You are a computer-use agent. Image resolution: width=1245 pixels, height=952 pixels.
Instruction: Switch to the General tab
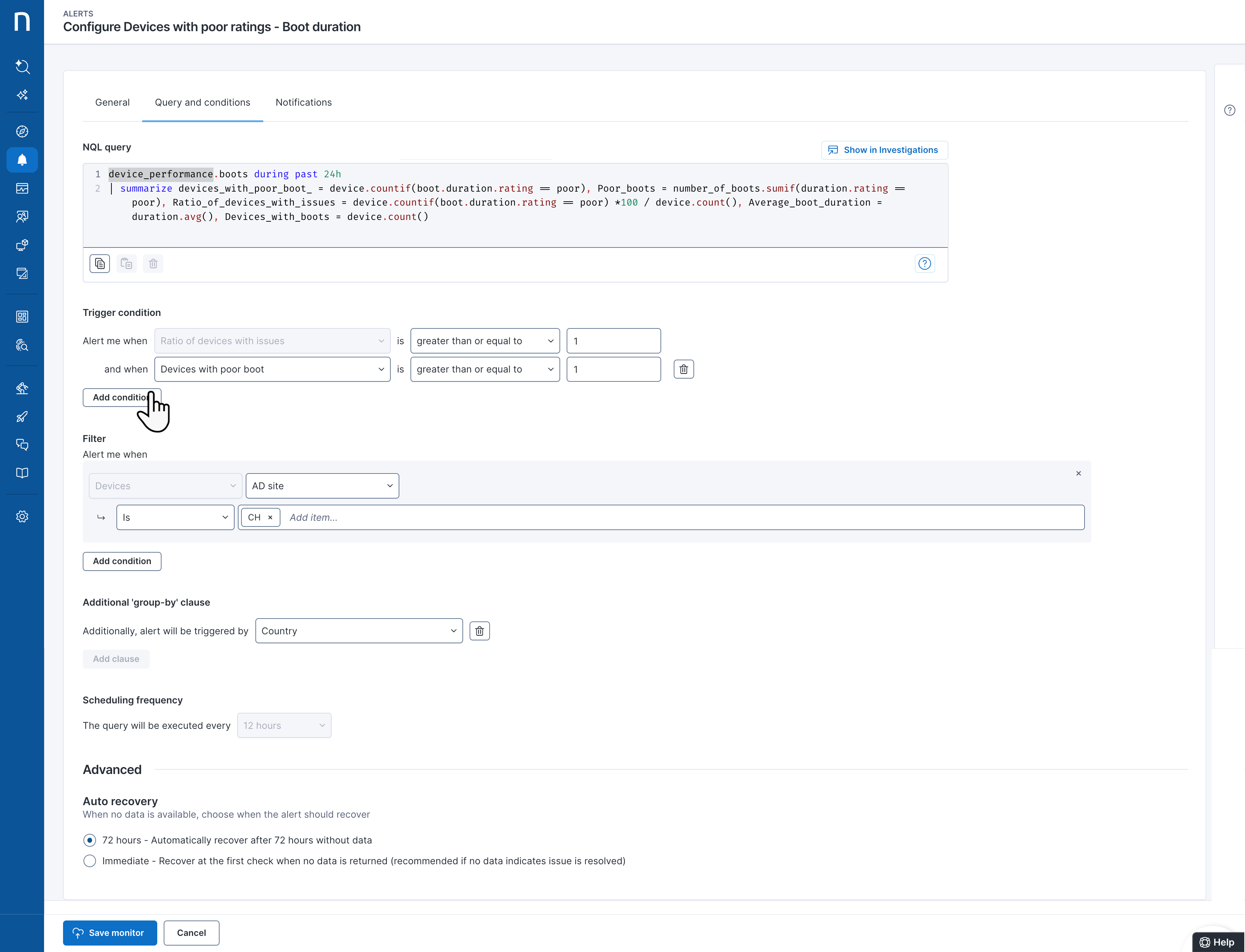point(112,102)
